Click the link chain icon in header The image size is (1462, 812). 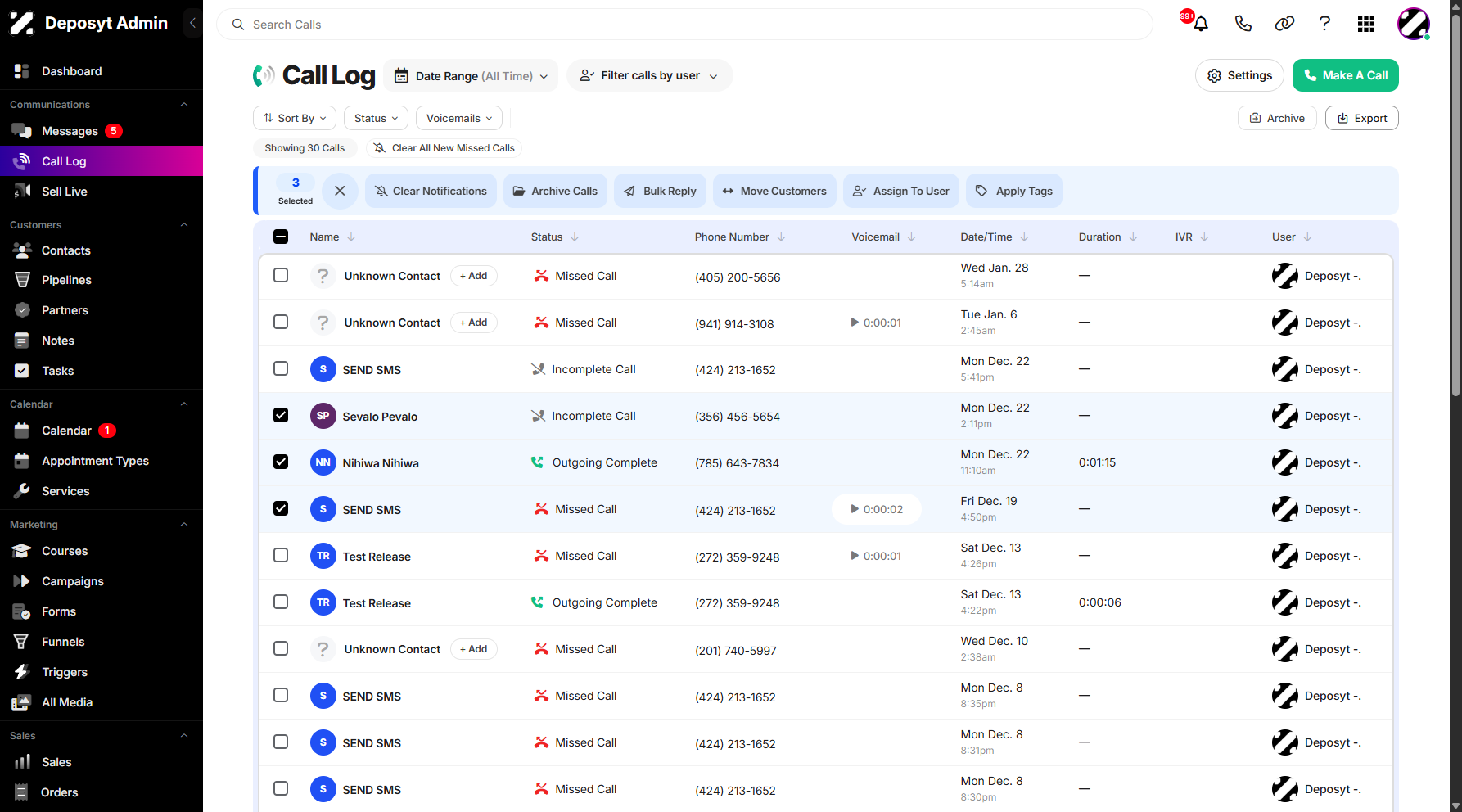pyautogui.click(x=1284, y=24)
